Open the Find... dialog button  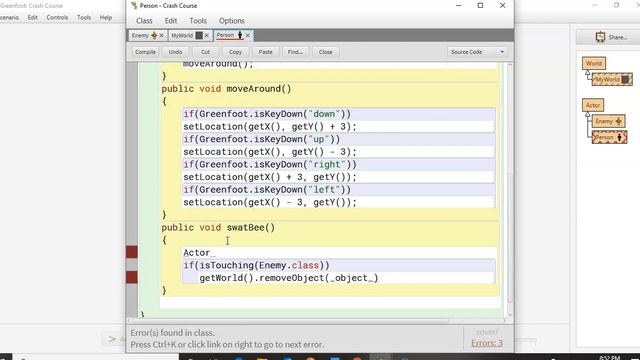(296, 52)
